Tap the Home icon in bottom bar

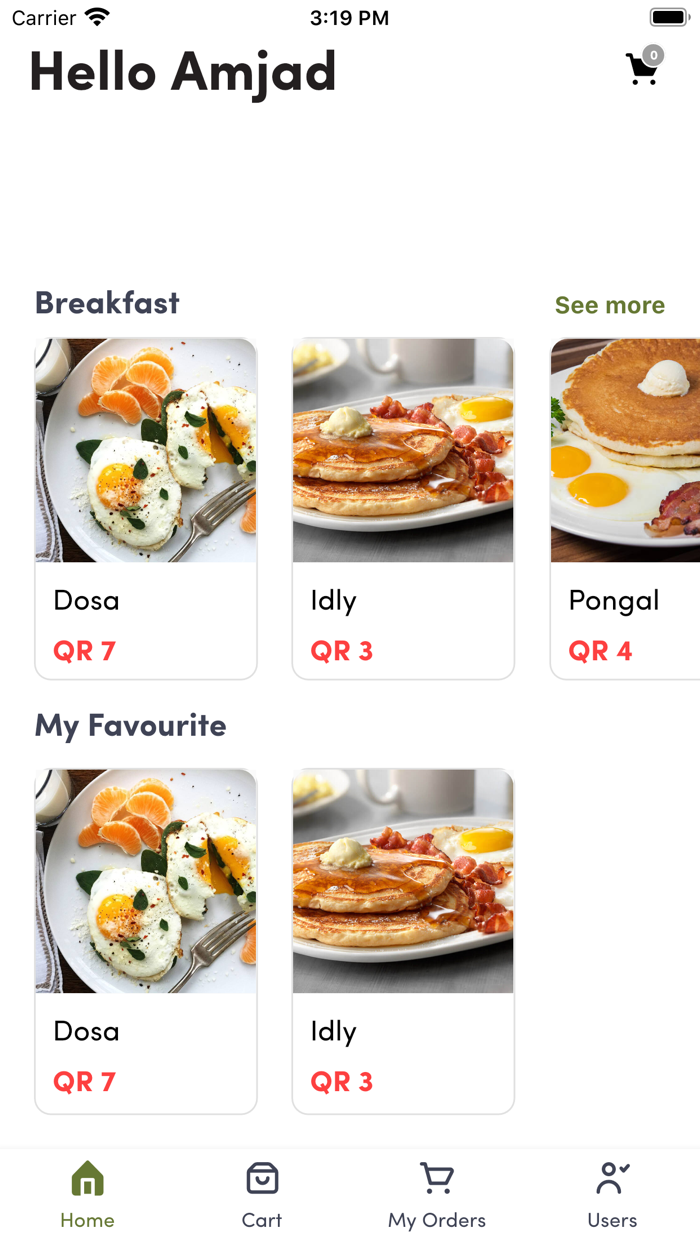point(87,1179)
